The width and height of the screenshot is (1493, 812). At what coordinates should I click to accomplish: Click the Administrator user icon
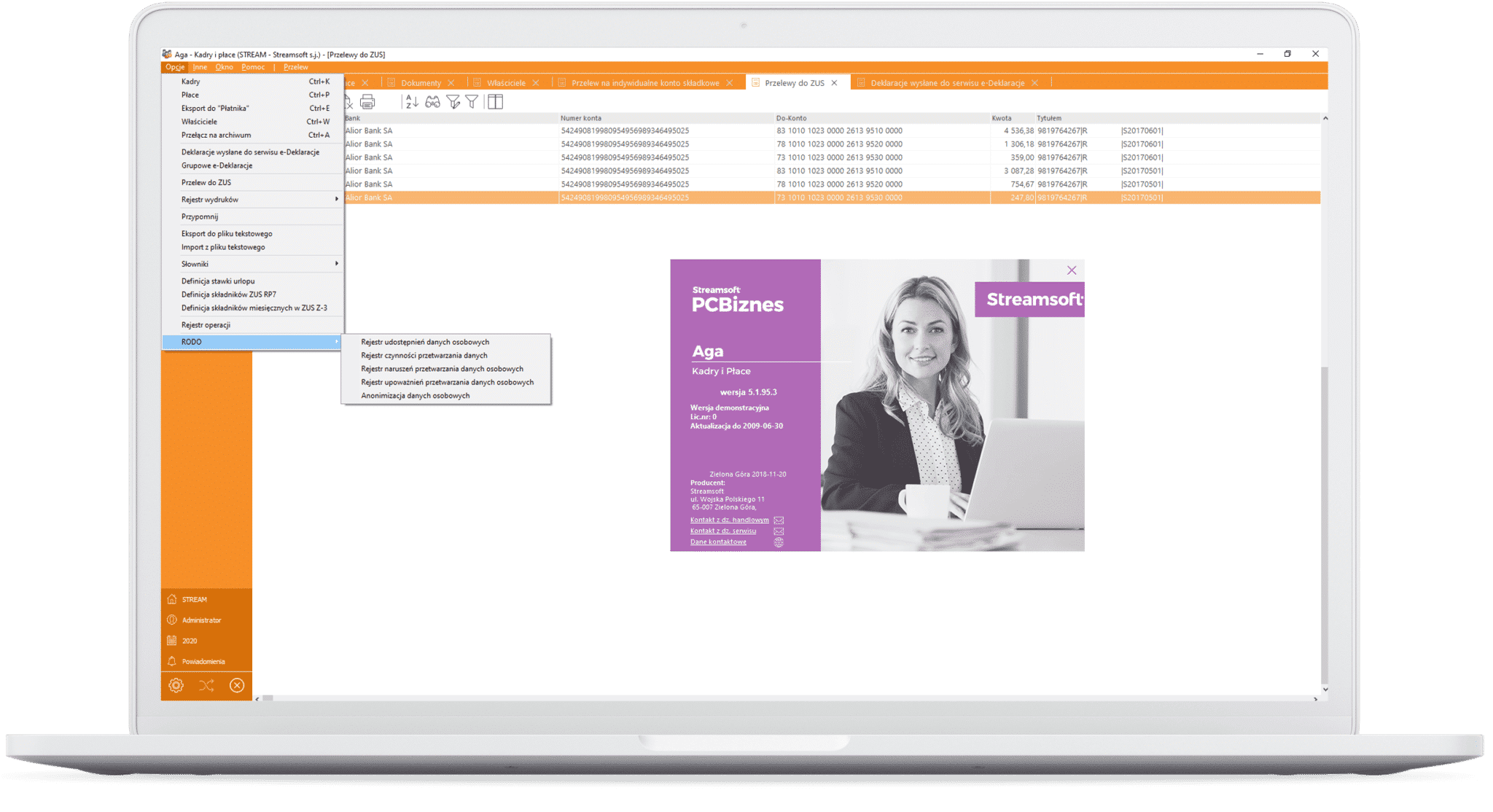[172, 620]
